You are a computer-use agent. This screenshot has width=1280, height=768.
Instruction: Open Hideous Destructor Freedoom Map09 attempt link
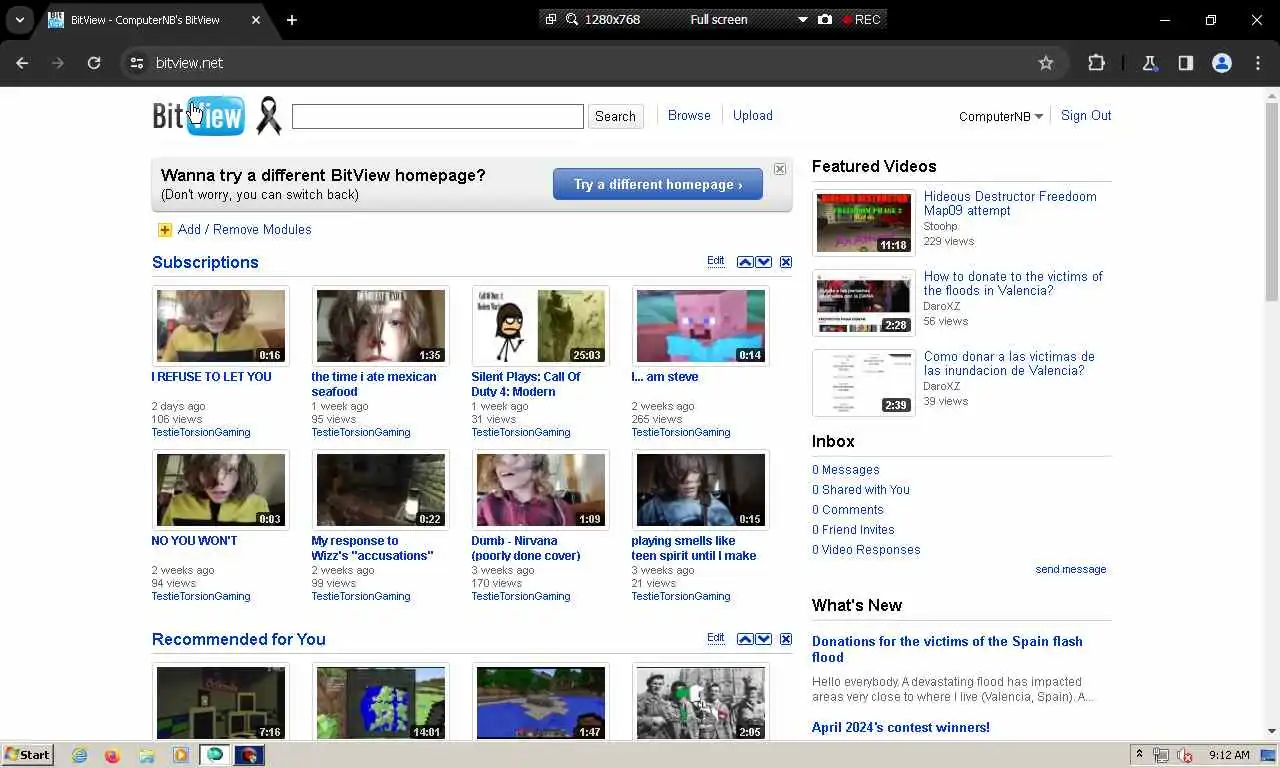pos(1010,204)
